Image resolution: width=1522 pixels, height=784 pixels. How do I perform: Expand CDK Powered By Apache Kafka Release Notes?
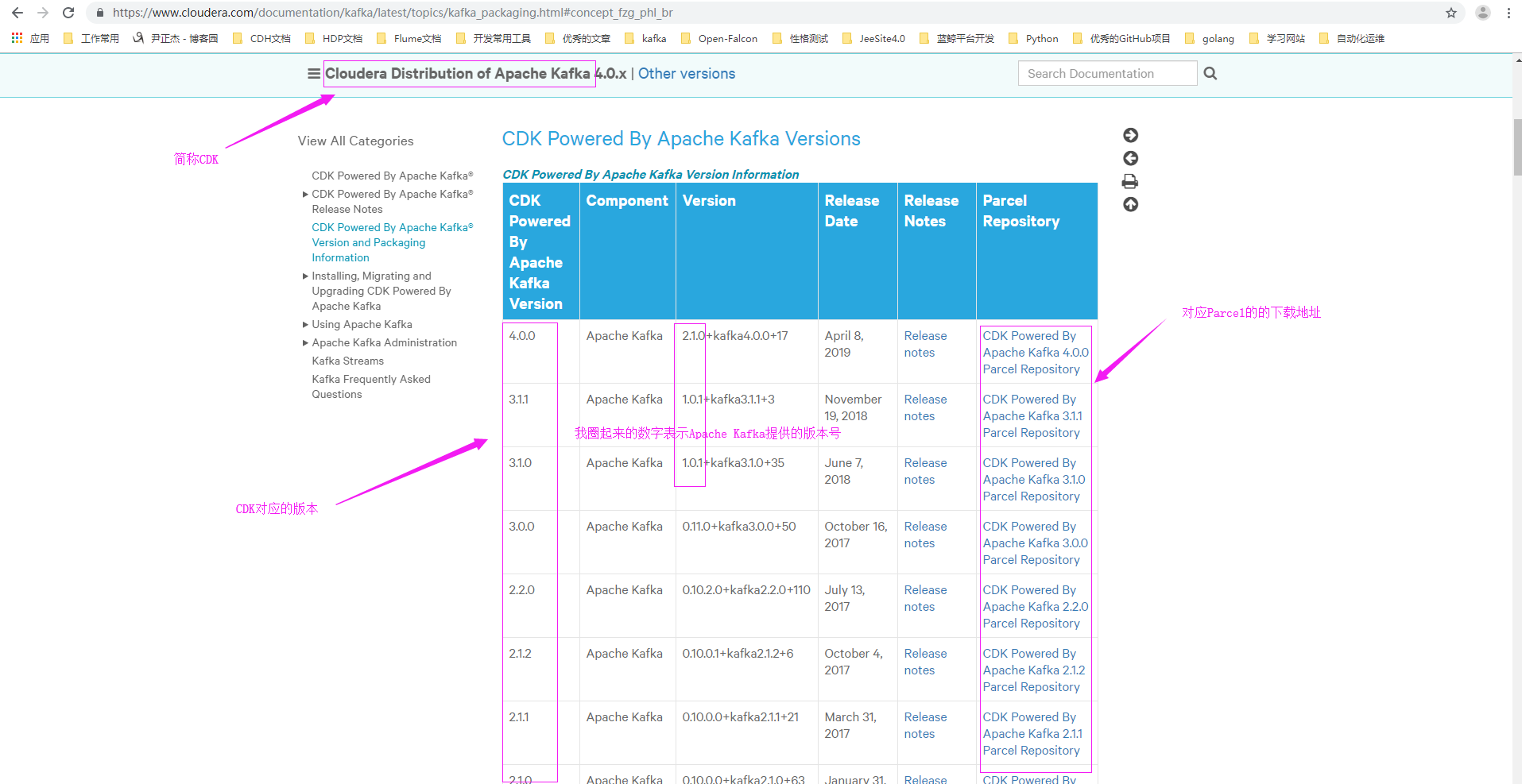(305, 194)
